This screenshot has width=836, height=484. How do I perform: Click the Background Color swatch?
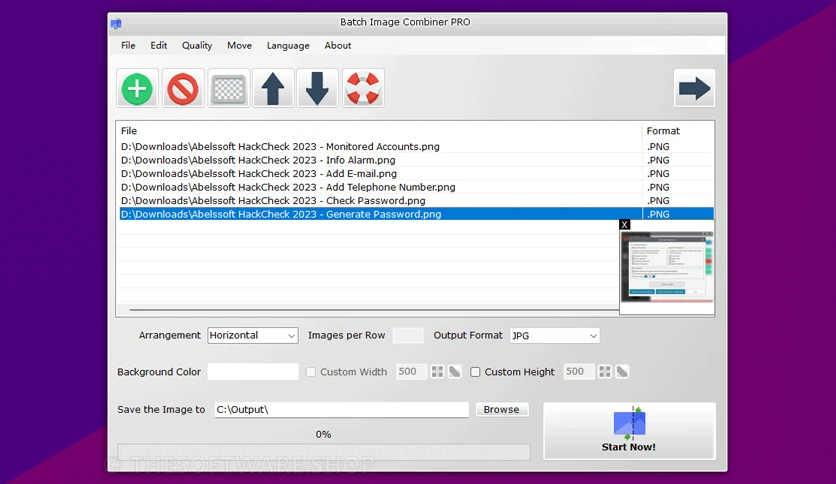point(253,372)
